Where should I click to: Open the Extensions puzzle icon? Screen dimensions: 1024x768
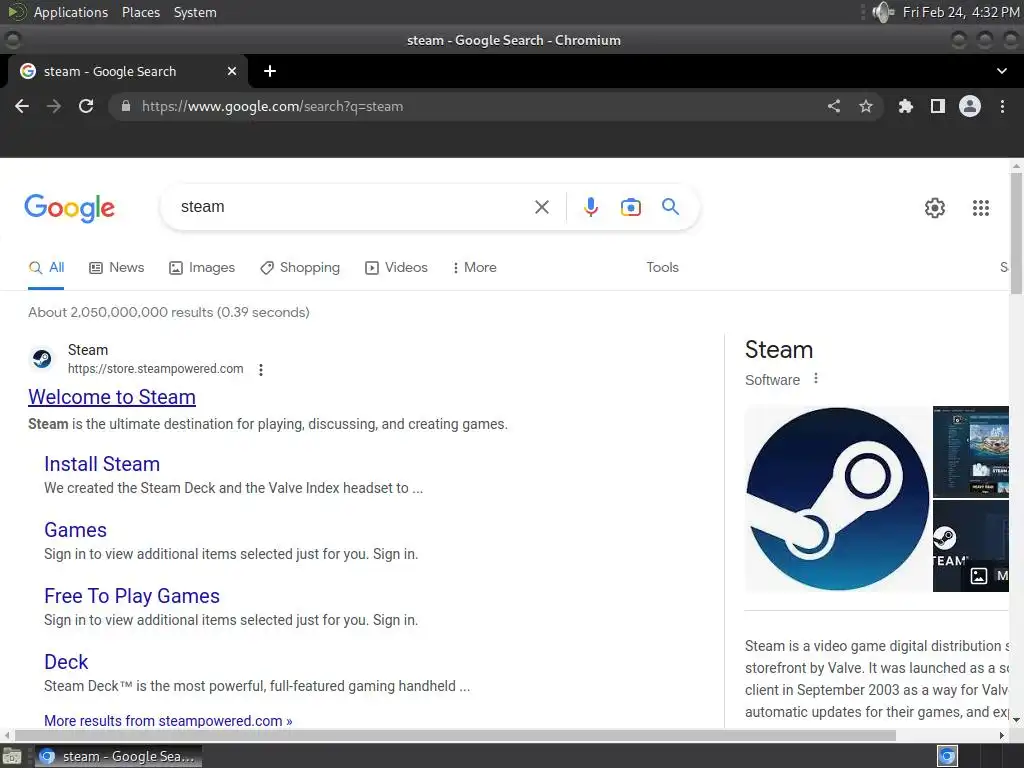(x=906, y=106)
